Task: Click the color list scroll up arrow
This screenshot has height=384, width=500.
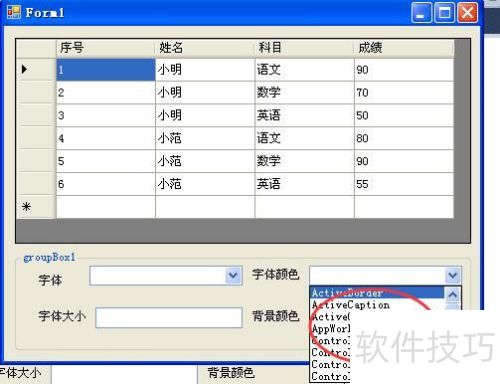Action: pyautogui.click(x=453, y=294)
